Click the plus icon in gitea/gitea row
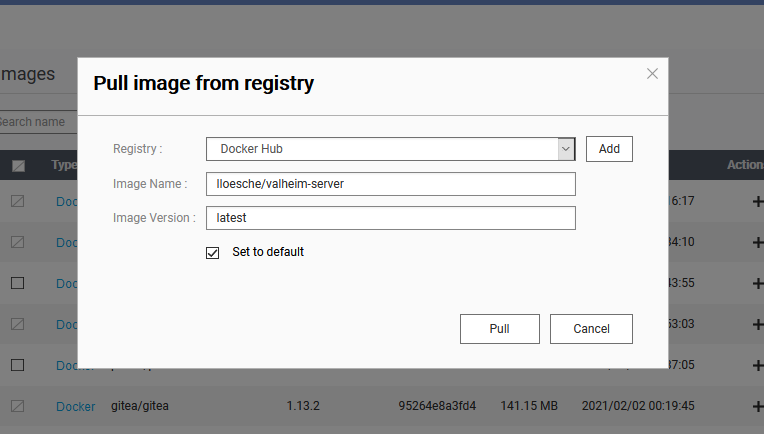764x434 pixels. (x=758, y=406)
